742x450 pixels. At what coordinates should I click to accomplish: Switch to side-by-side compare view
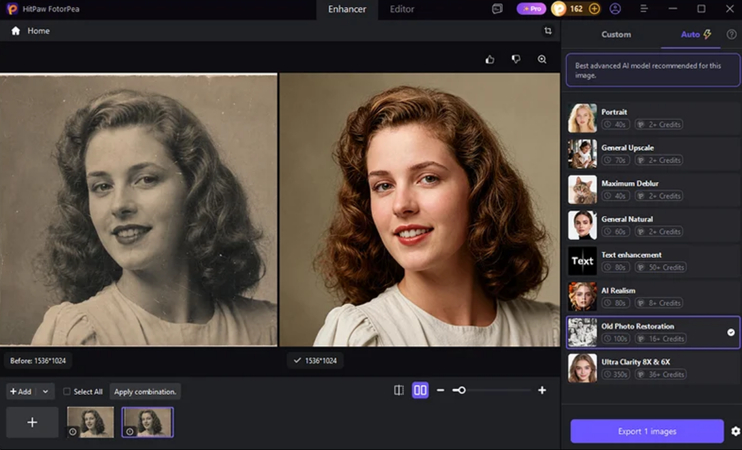click(420, 390)
